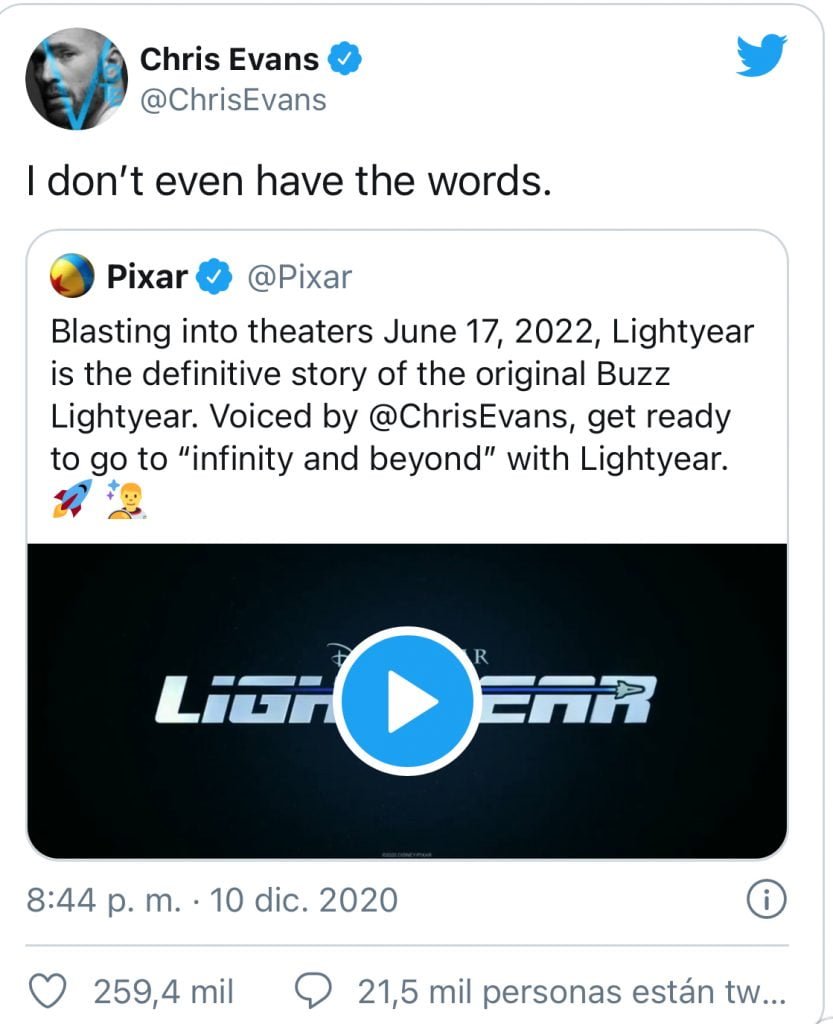Open the Chris Evans display name
Image resolution: width=833 pixels, height=1024 pixels.
point(229,60)
